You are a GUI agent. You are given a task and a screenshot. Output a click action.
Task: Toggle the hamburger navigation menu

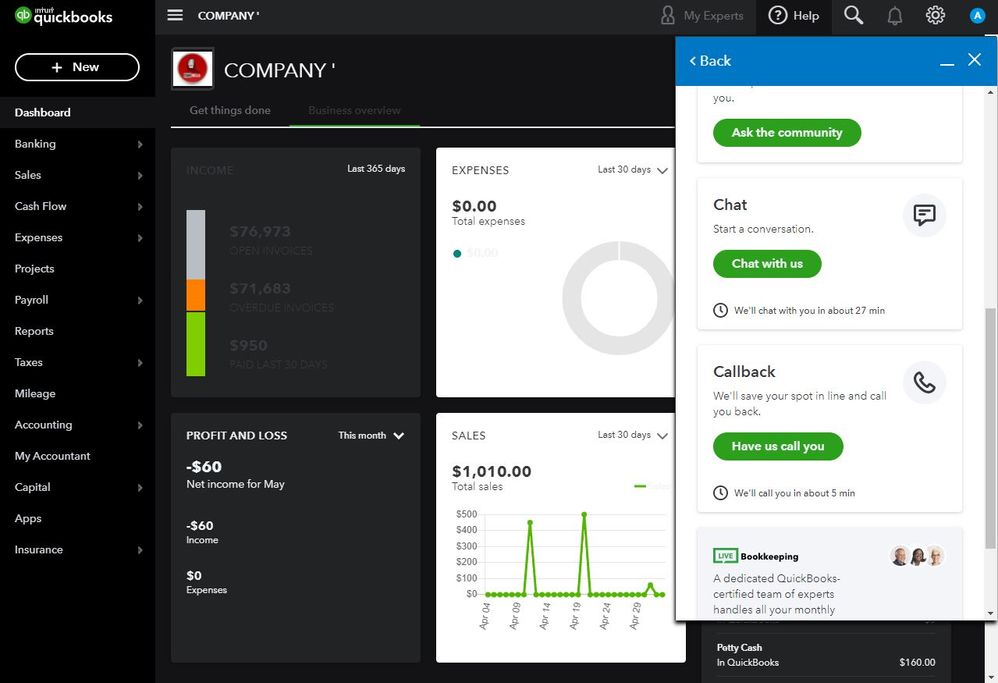point(175,15)
